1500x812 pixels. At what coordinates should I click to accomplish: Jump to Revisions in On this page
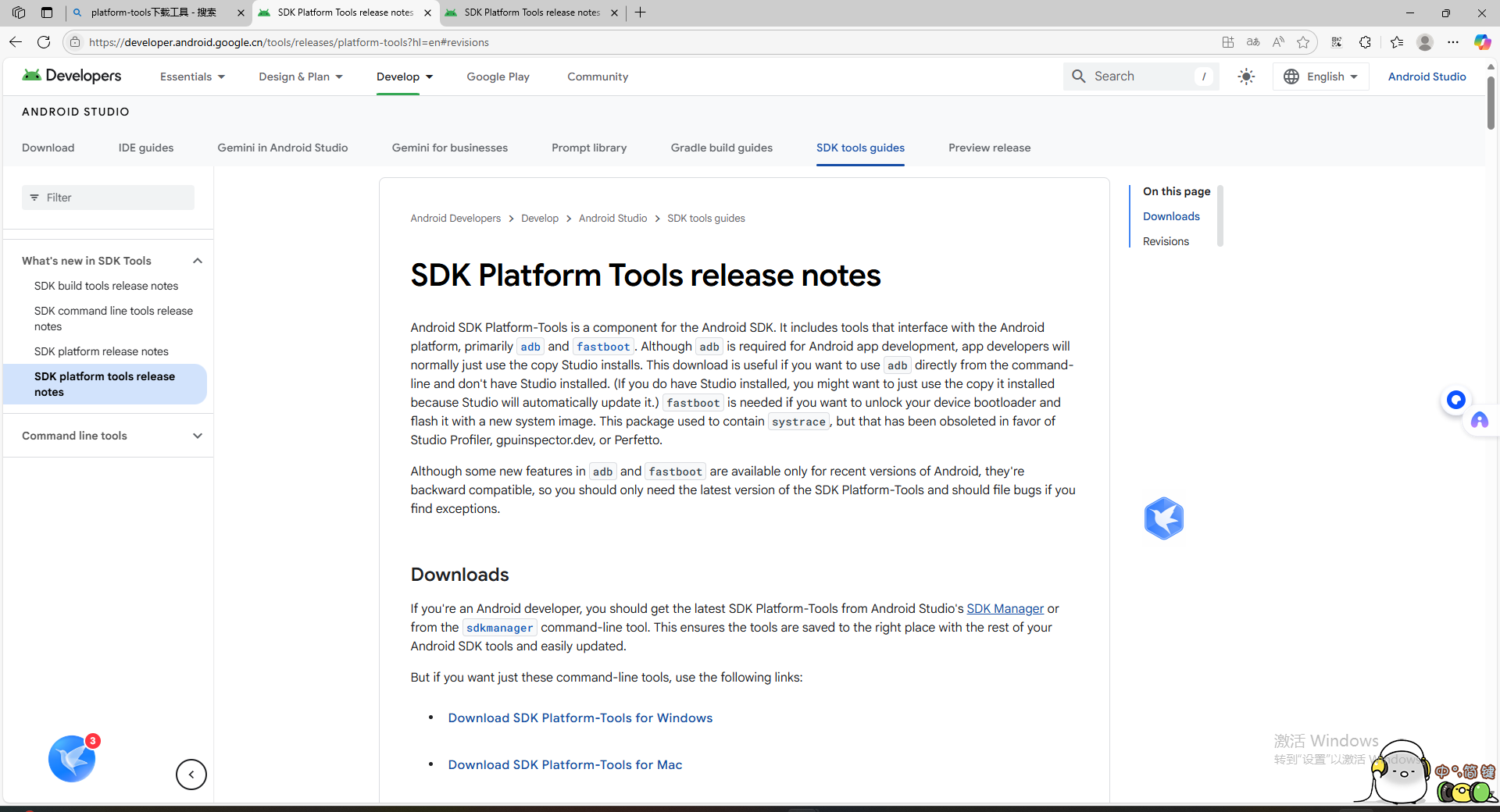(x=1166, y=241)
